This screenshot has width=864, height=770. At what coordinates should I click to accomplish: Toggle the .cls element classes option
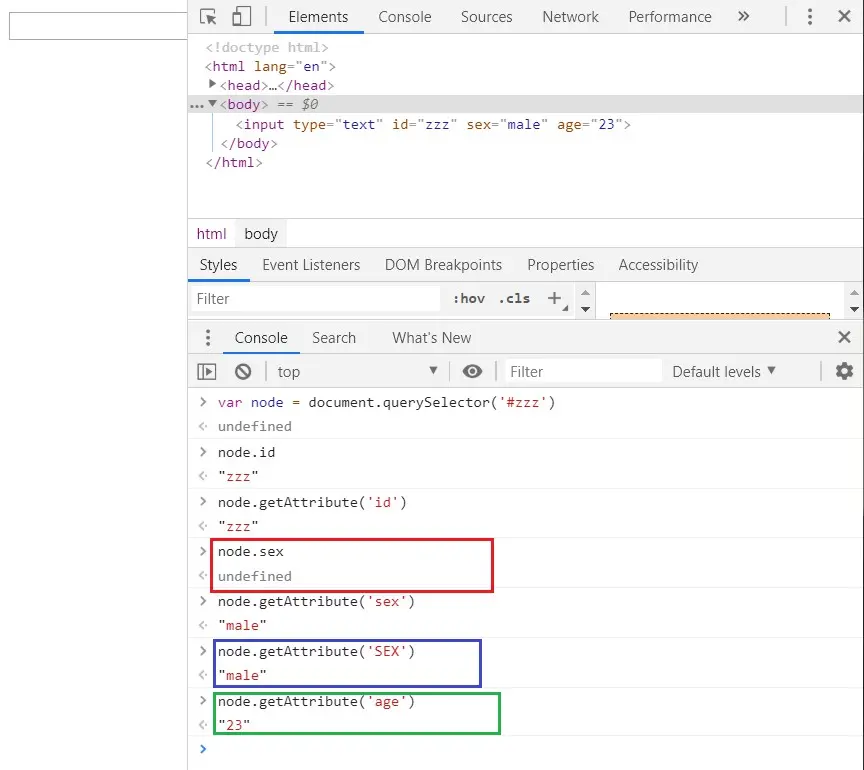[x=514, y=299]
